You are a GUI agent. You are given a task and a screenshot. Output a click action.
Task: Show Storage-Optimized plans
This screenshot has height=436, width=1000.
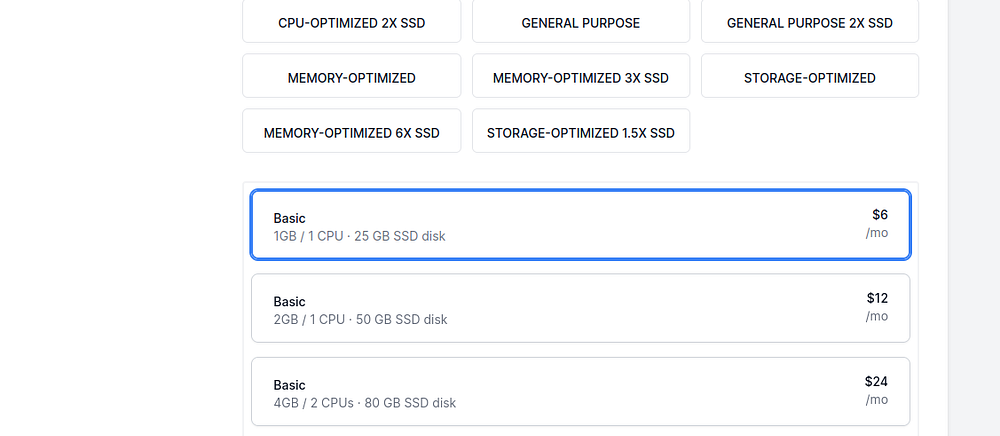click(x=809, y=77)
